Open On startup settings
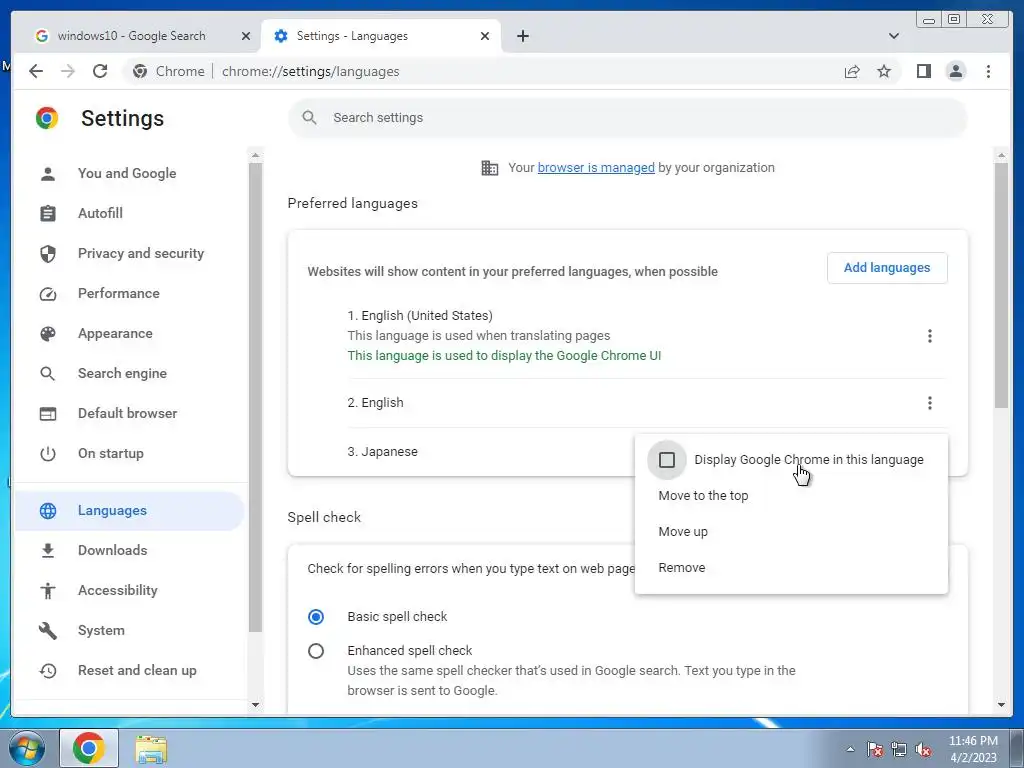1024x768 pixels. tap(127, 453)
